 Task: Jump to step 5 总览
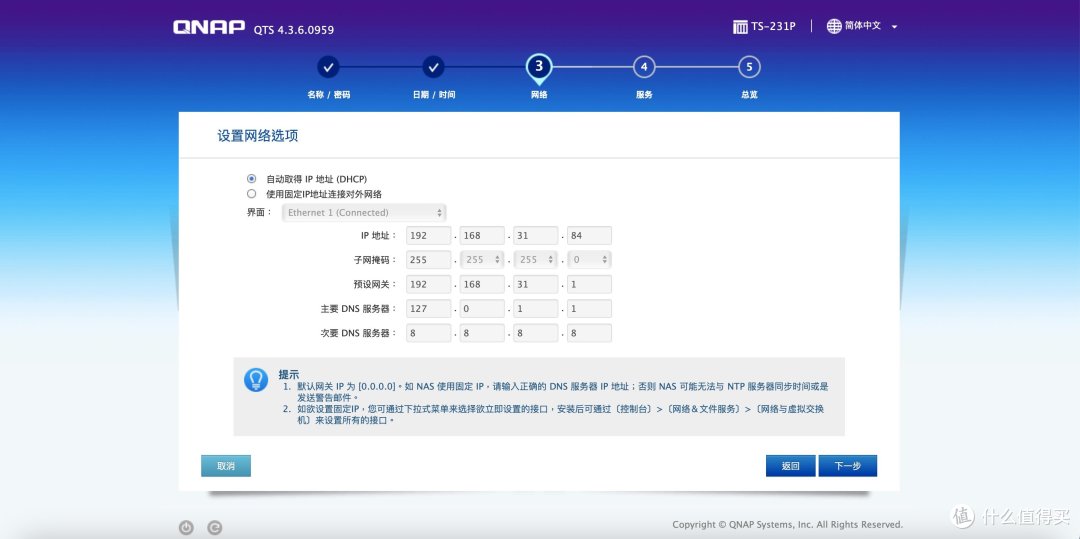point(749,67)
